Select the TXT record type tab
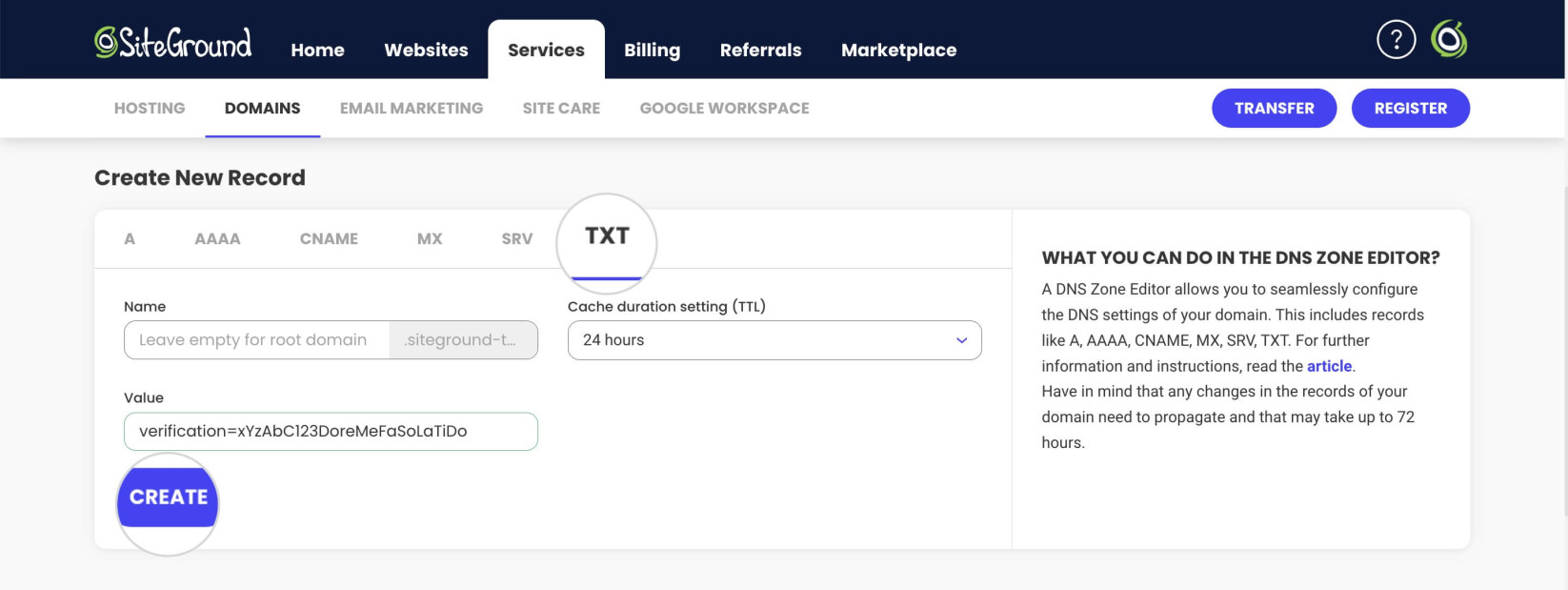 point(607,236)
